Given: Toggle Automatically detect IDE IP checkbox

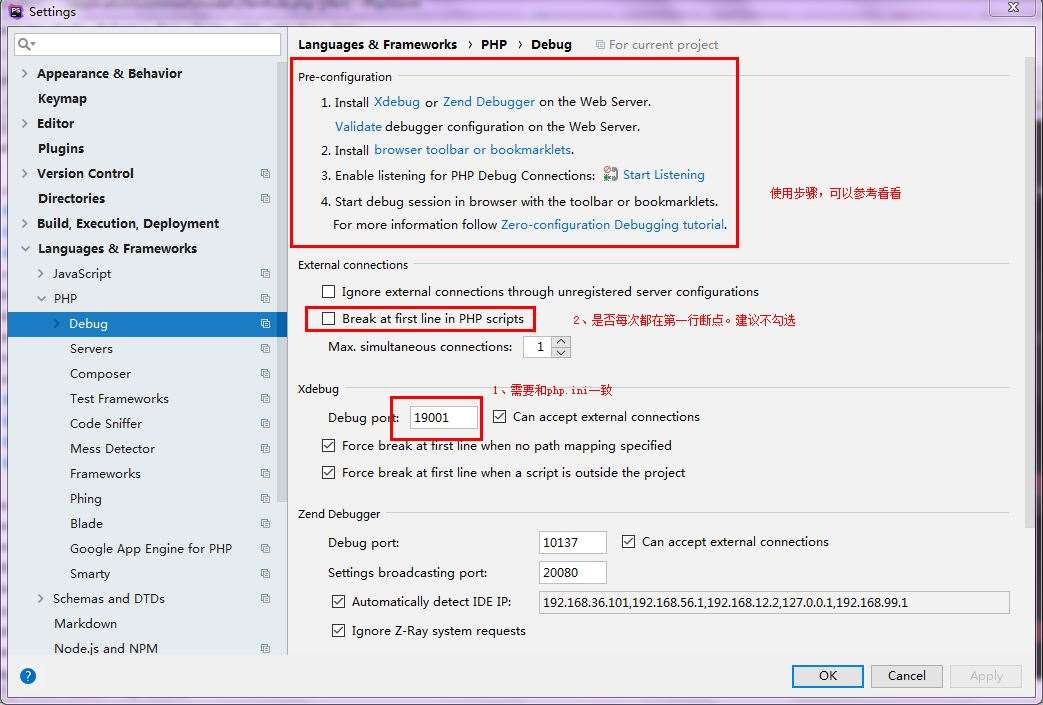Looking at the screenshot, I should [x=338, y=602].
